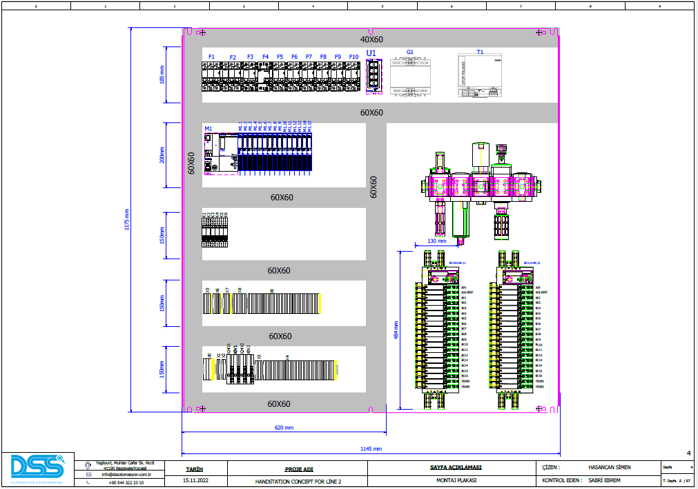Select the 130 mm dimension text

pos(437,241)
